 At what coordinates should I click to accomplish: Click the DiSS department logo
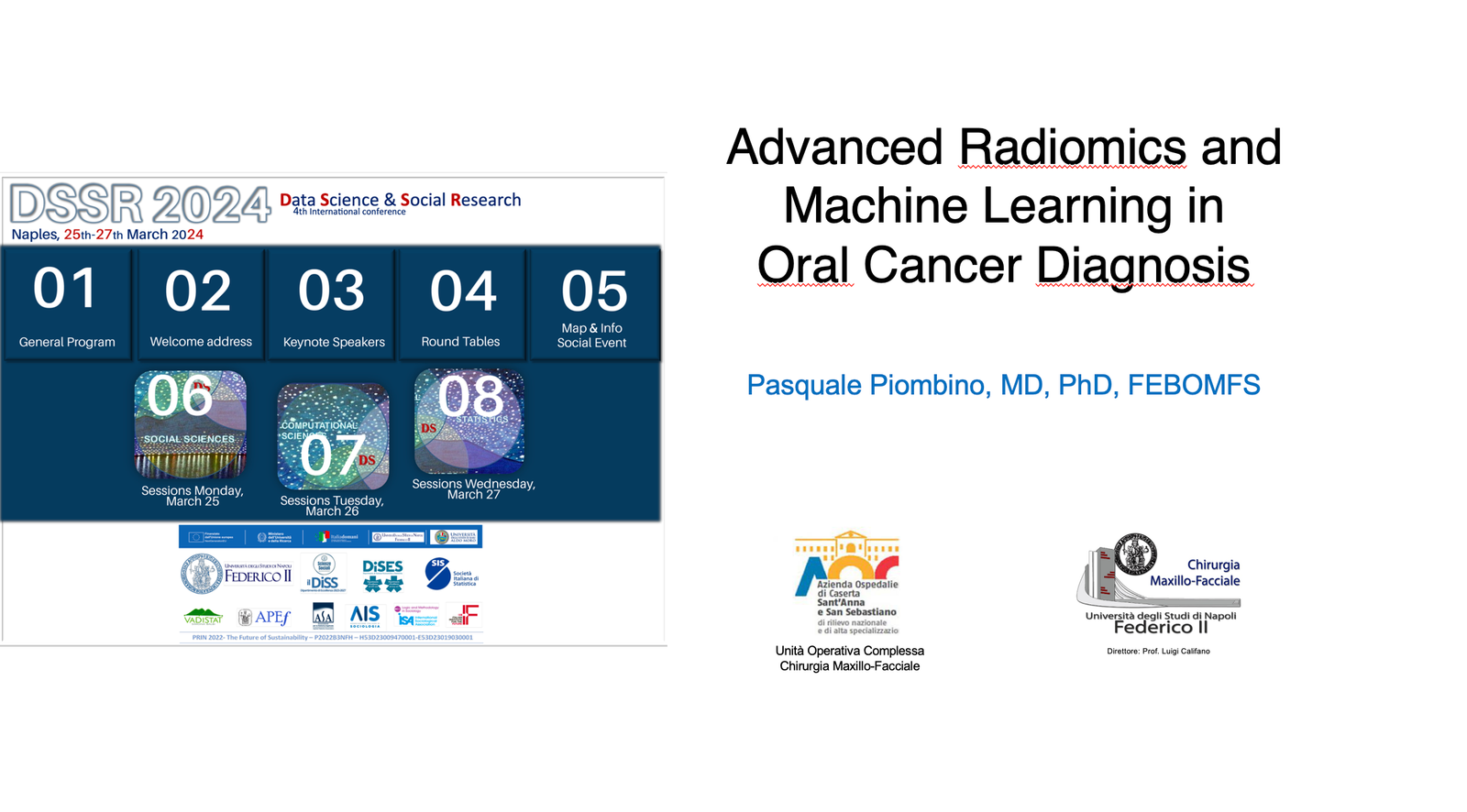coord(323,573)
